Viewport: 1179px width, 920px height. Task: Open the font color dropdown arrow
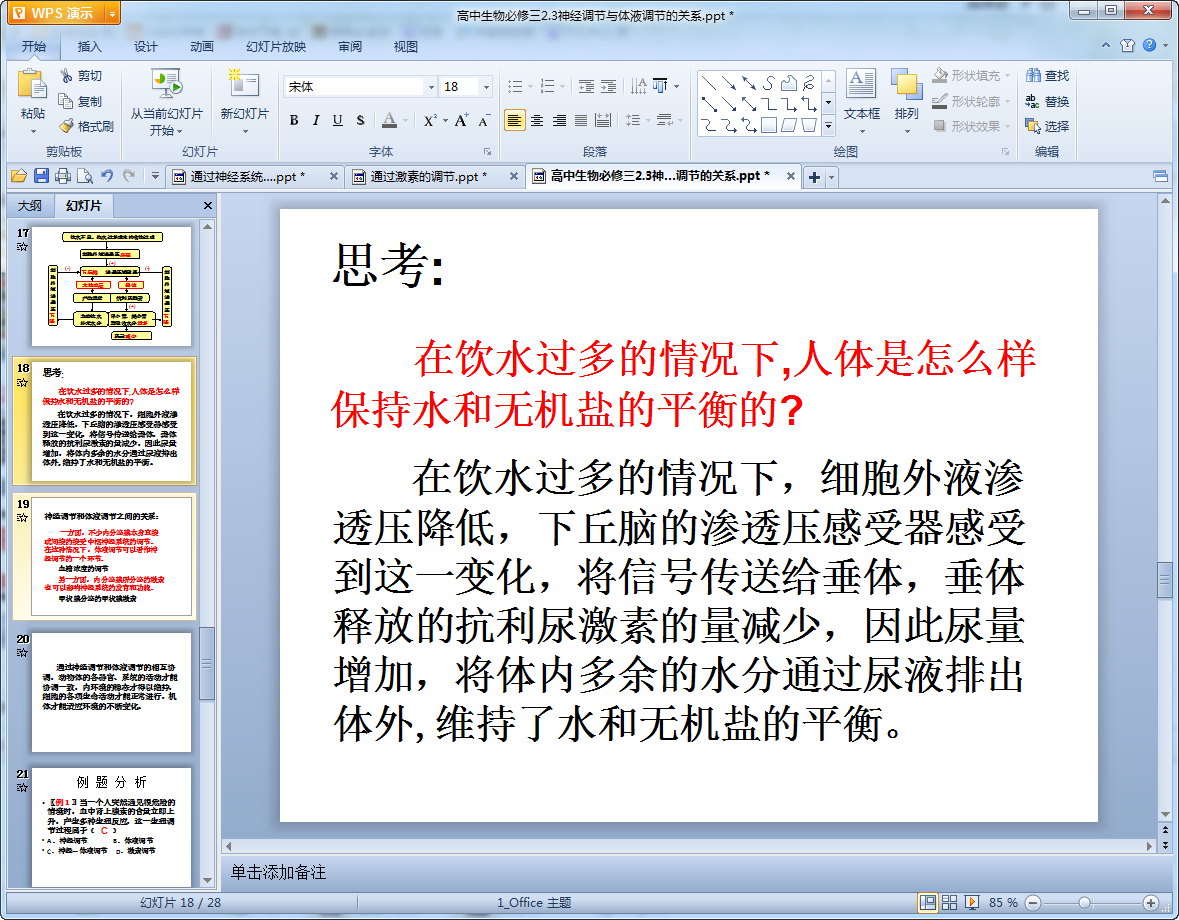pos(405,120)
